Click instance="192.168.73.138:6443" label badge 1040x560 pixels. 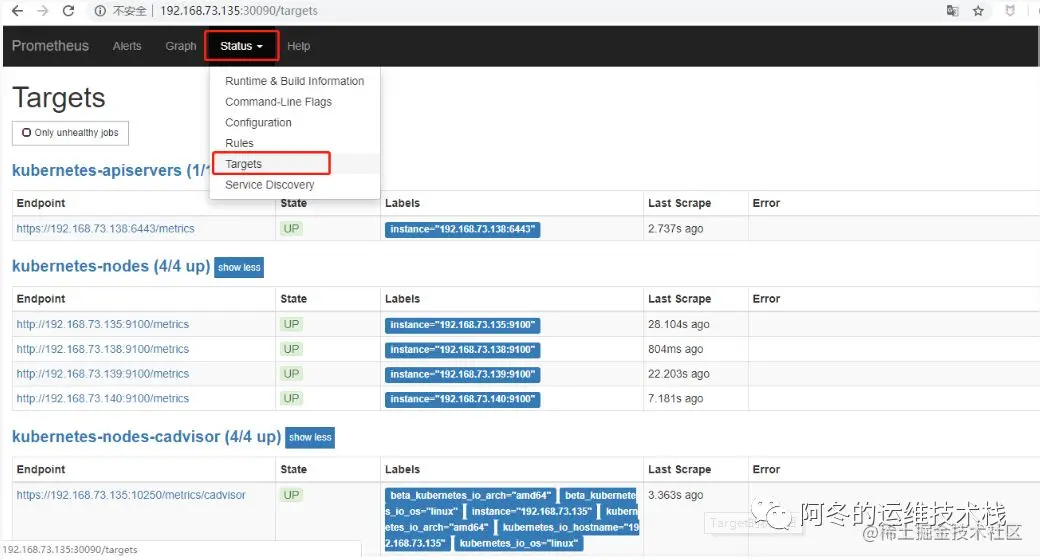[x=462, y=230]
